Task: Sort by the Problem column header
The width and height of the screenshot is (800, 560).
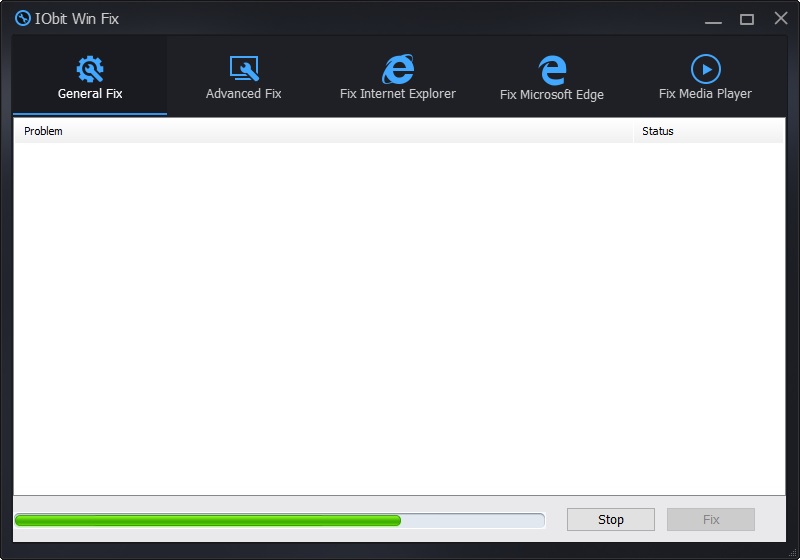Action: pos(323,131)
